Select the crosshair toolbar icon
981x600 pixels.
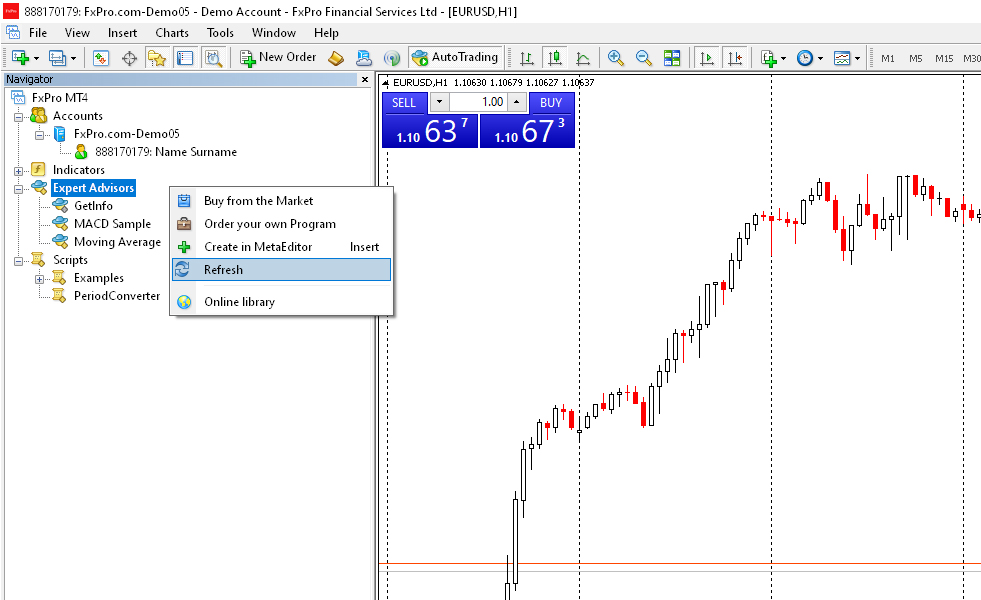click(x=129, y=58)
